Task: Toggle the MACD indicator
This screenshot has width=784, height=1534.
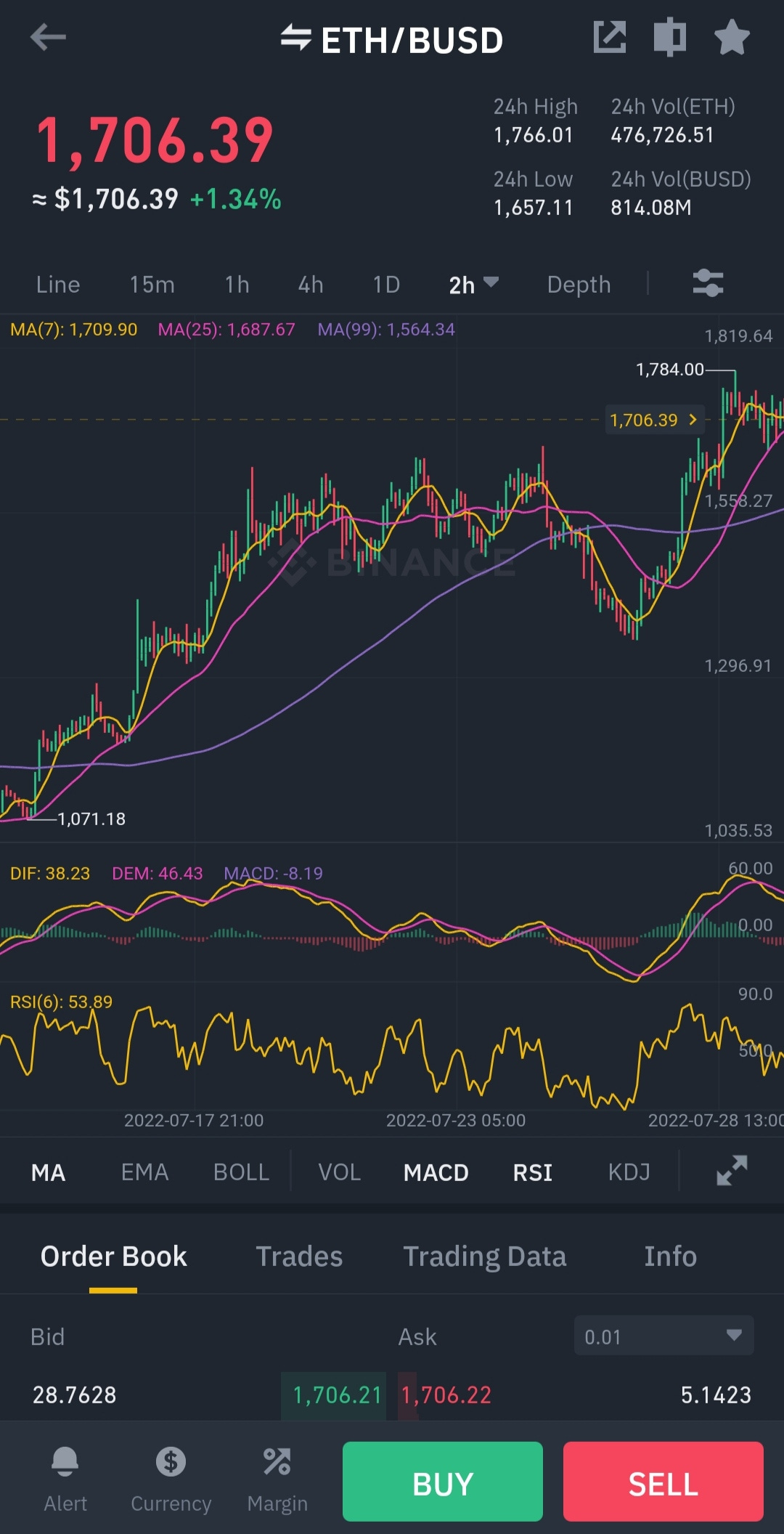Action: pos(436,1172)
